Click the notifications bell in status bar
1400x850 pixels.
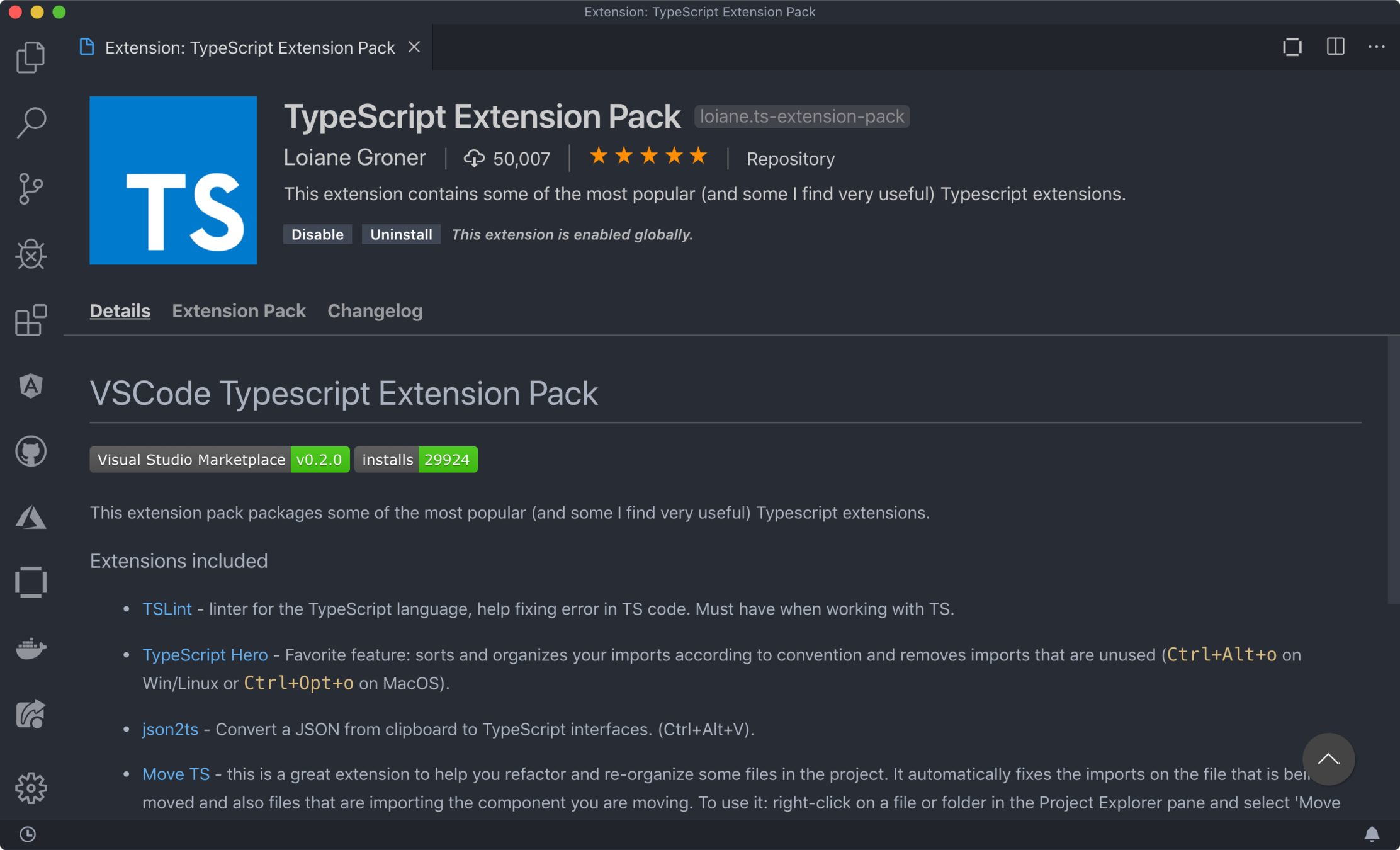point(1372,834)
